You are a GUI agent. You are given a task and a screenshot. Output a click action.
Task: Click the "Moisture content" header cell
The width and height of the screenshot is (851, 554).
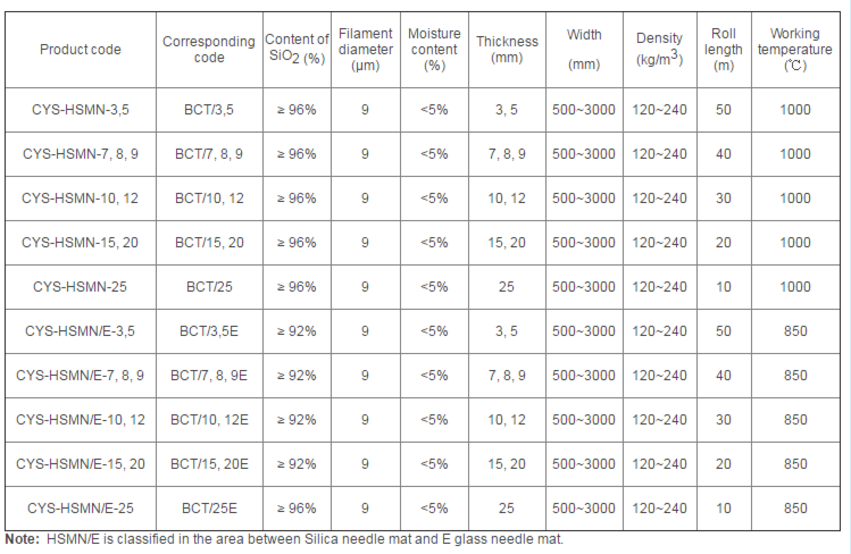point(434,50)
